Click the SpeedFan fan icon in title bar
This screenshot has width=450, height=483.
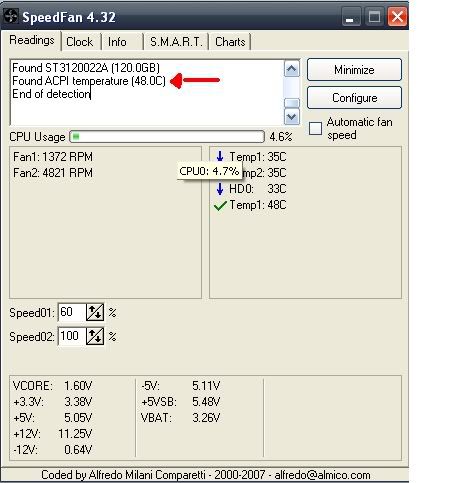click(10, 16)
